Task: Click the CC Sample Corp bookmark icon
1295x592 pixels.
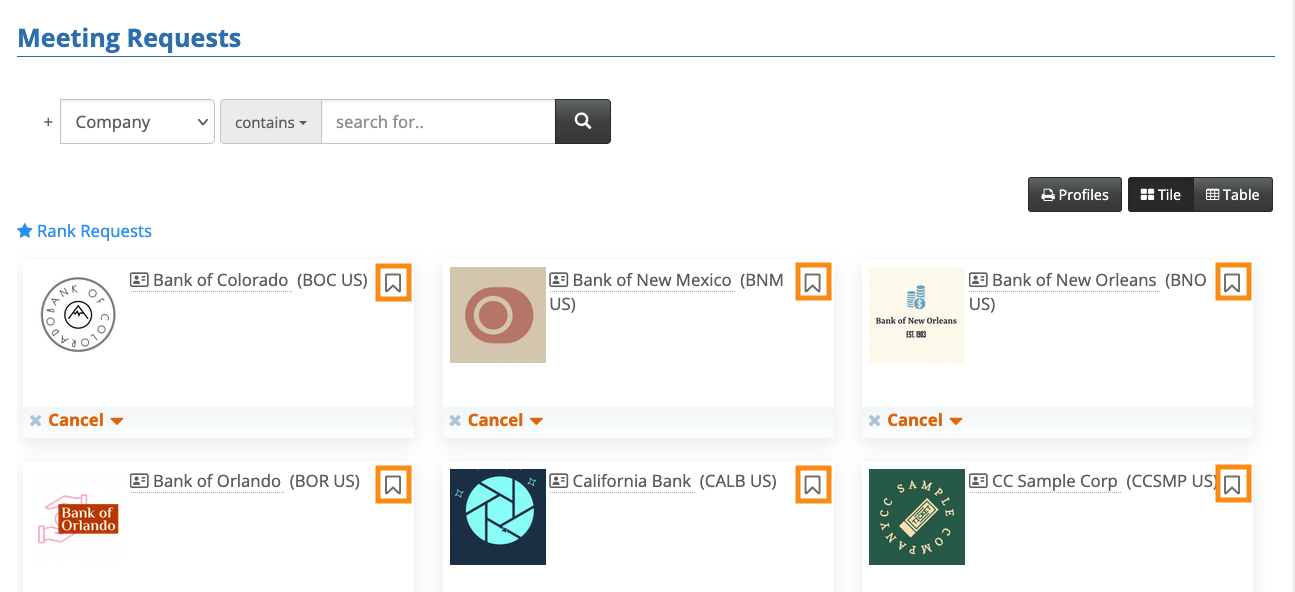Action: (x=1232, y=485)
